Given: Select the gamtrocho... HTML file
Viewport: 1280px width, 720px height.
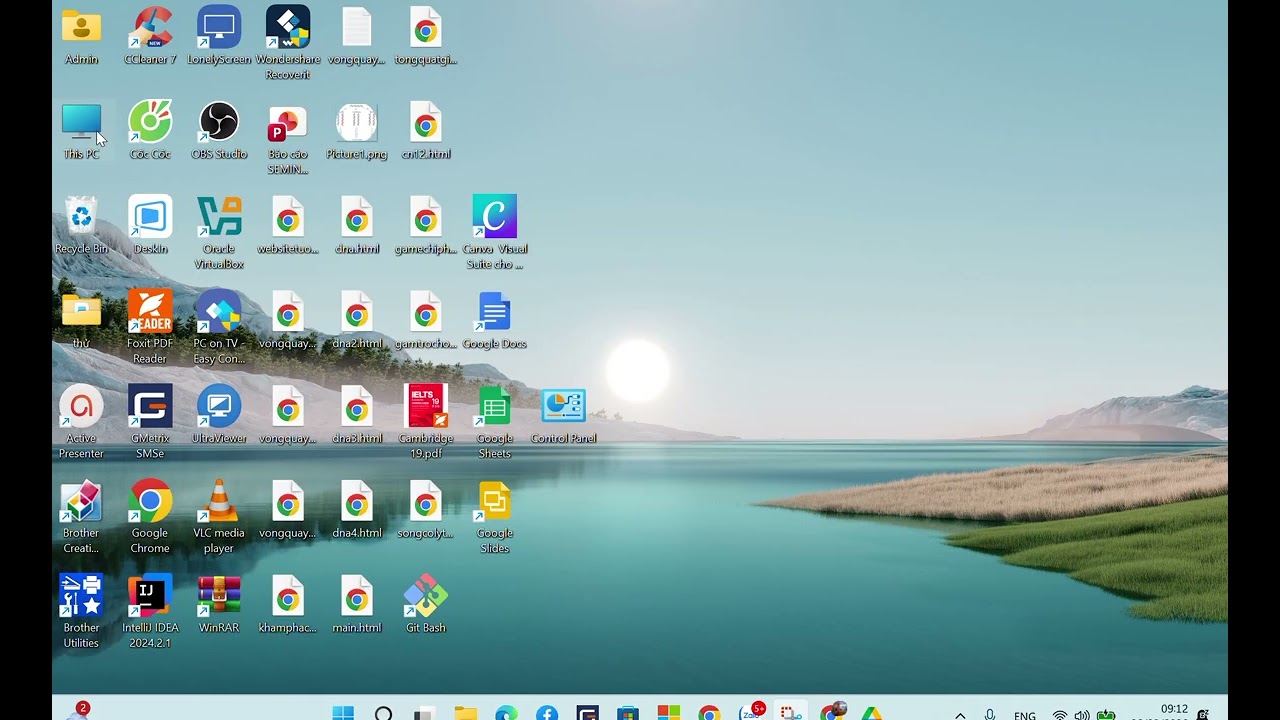Looking at the screenshot, I should (426, 320).
